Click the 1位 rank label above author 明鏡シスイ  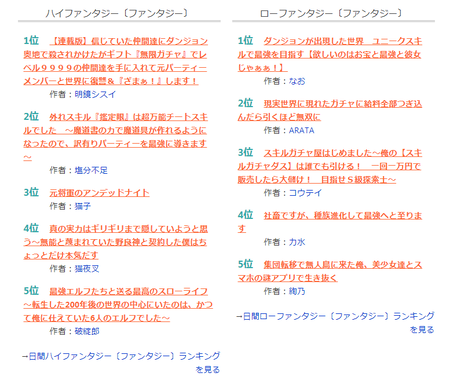[x=31, y=41]
